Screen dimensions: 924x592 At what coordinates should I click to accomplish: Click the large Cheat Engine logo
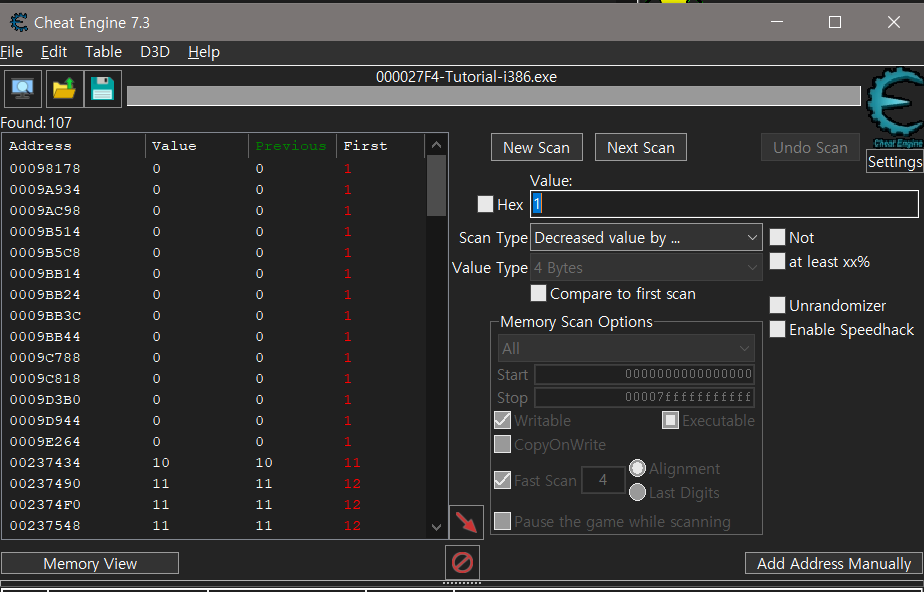point(895,108)
